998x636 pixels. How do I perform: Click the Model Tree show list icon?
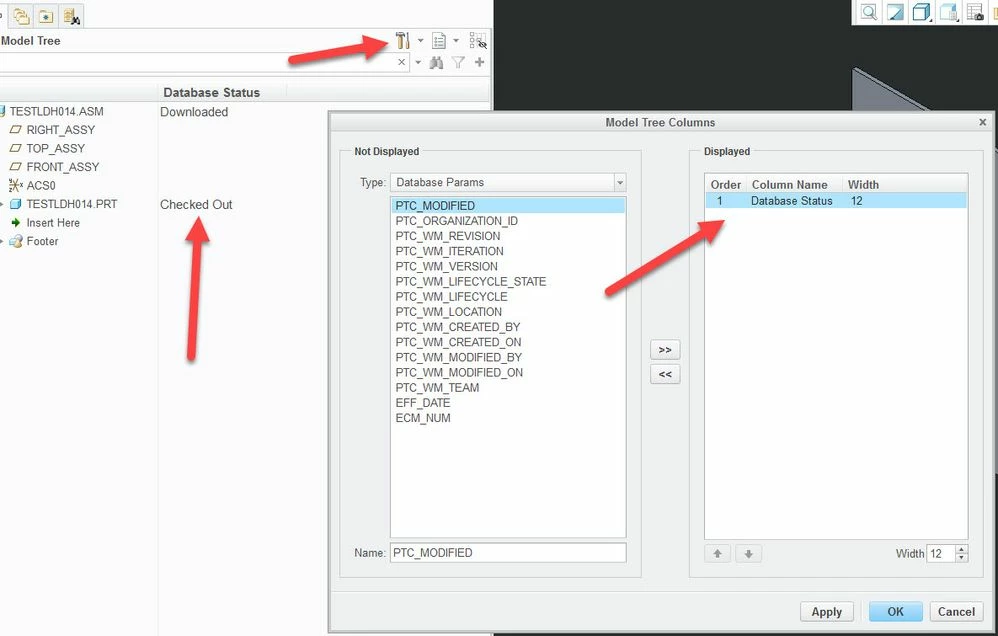click(439, 41)
